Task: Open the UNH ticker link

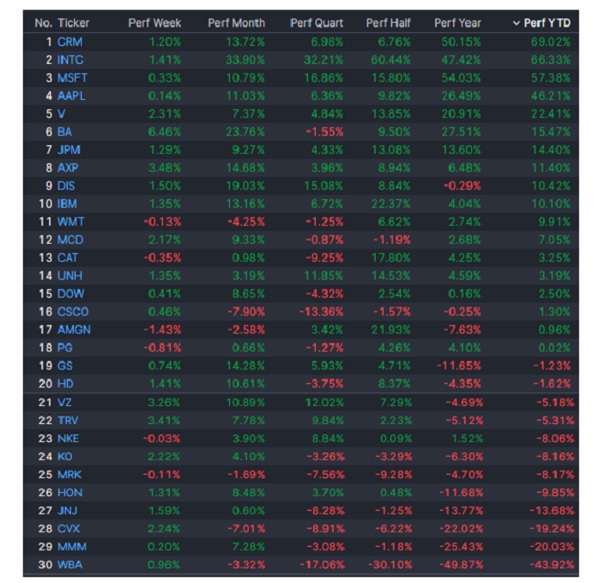Action: point(70,275)
